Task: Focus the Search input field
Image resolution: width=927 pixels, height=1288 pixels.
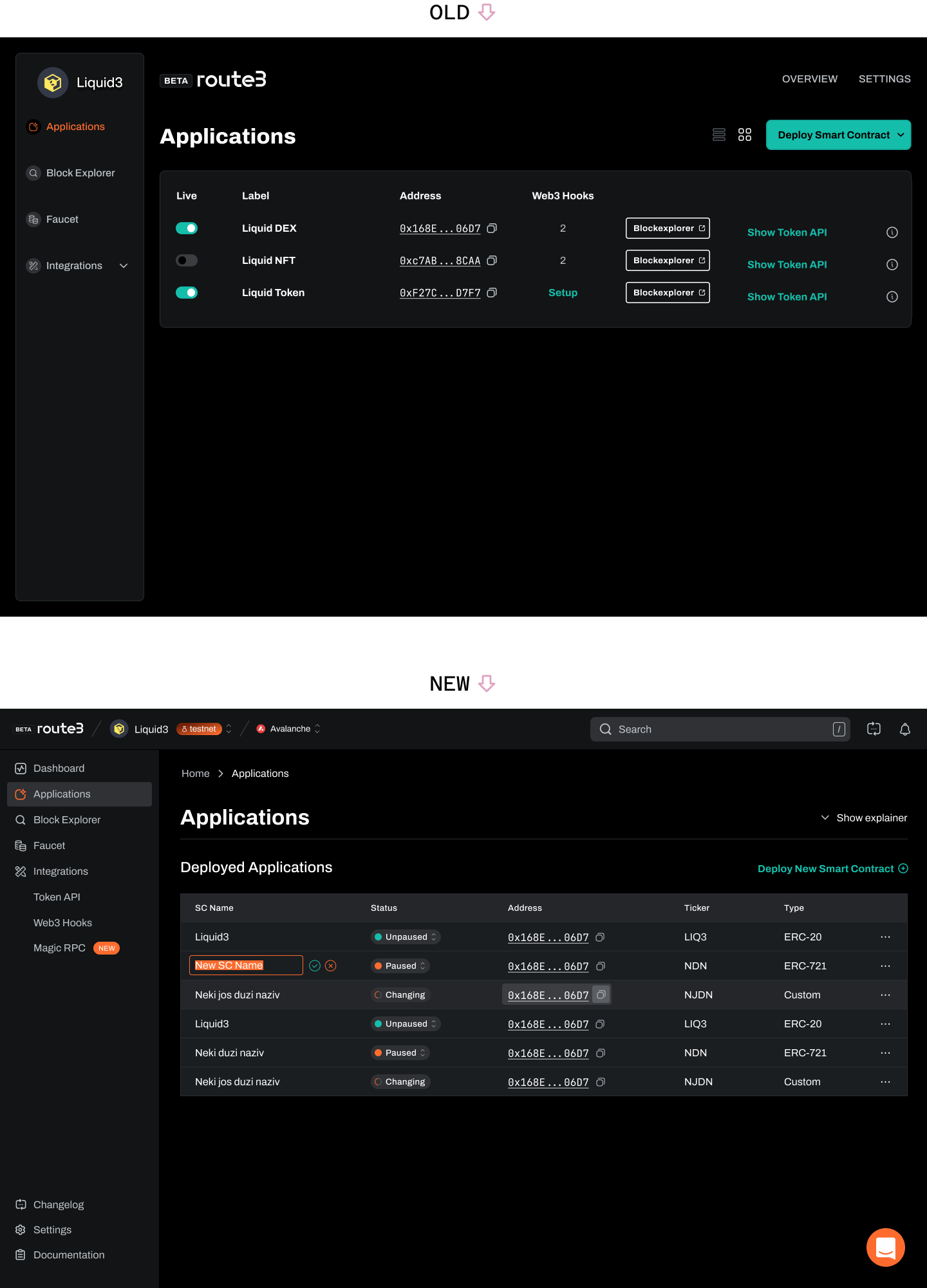Action: click(720, 729)
